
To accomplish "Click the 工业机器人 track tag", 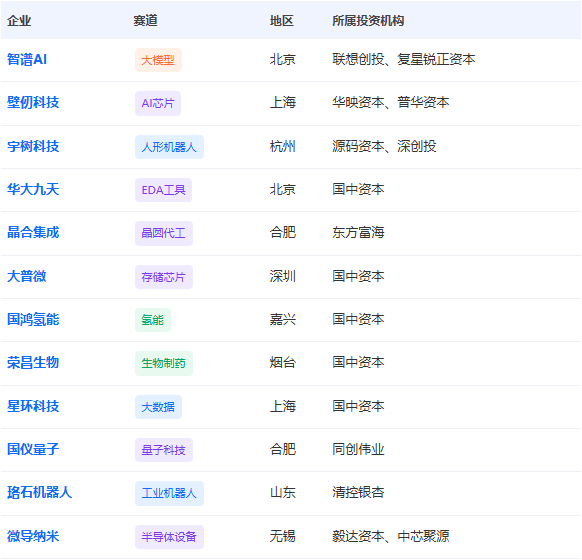I will (x=169, y=494).
